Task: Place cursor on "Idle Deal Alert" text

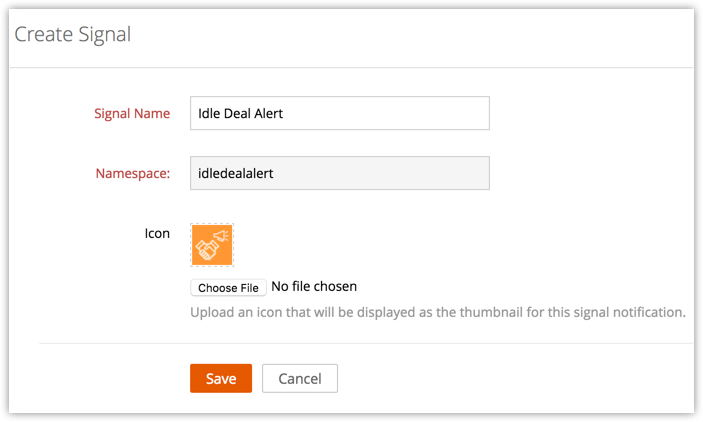Action: (x=241, y=113)
